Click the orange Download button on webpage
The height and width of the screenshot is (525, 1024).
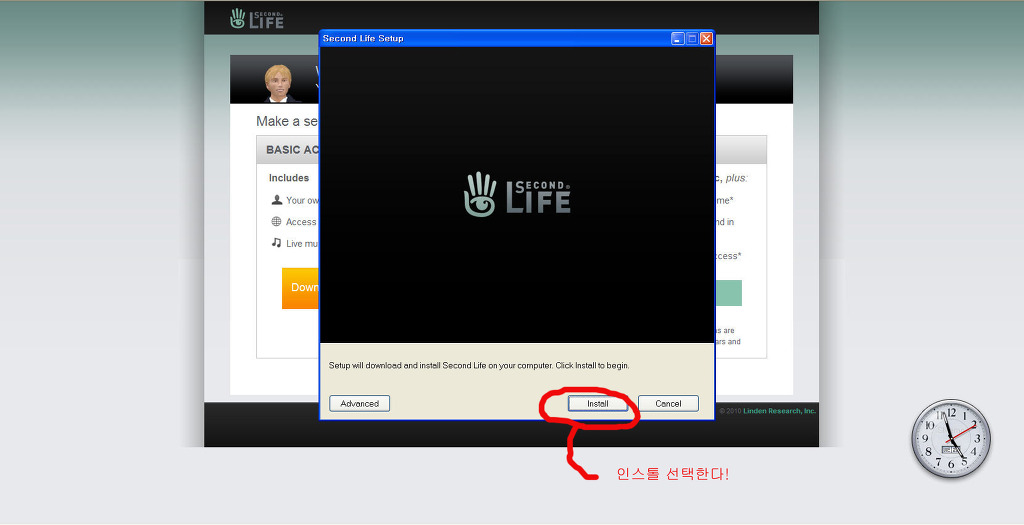[x=300, y=288]
